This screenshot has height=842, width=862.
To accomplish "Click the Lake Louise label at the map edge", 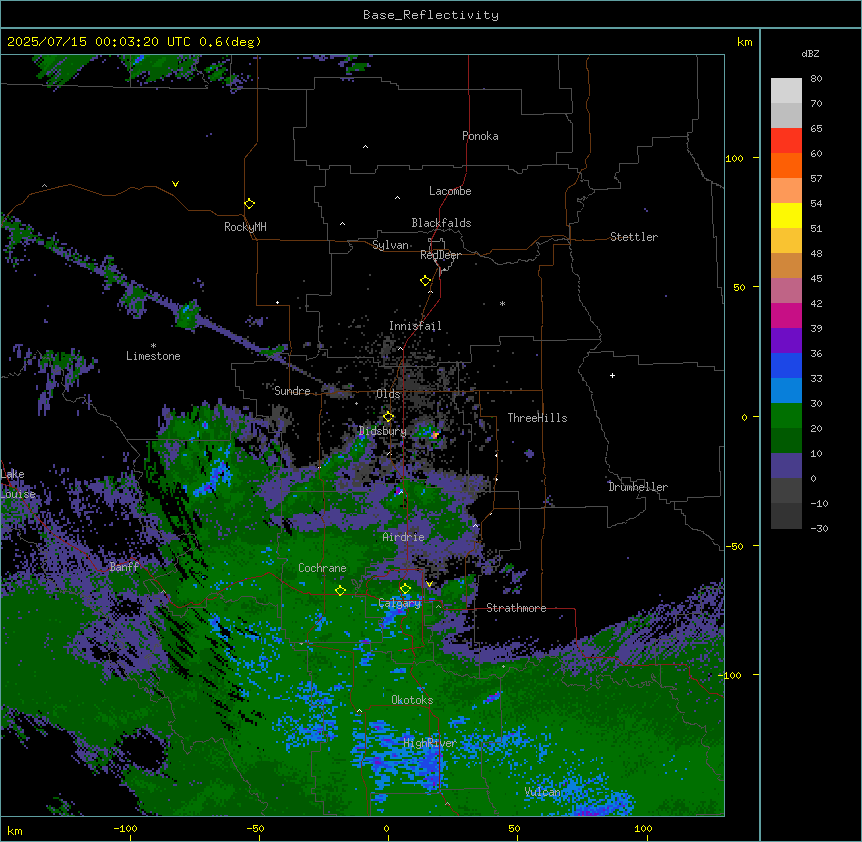I will click(x=18, y=484).
